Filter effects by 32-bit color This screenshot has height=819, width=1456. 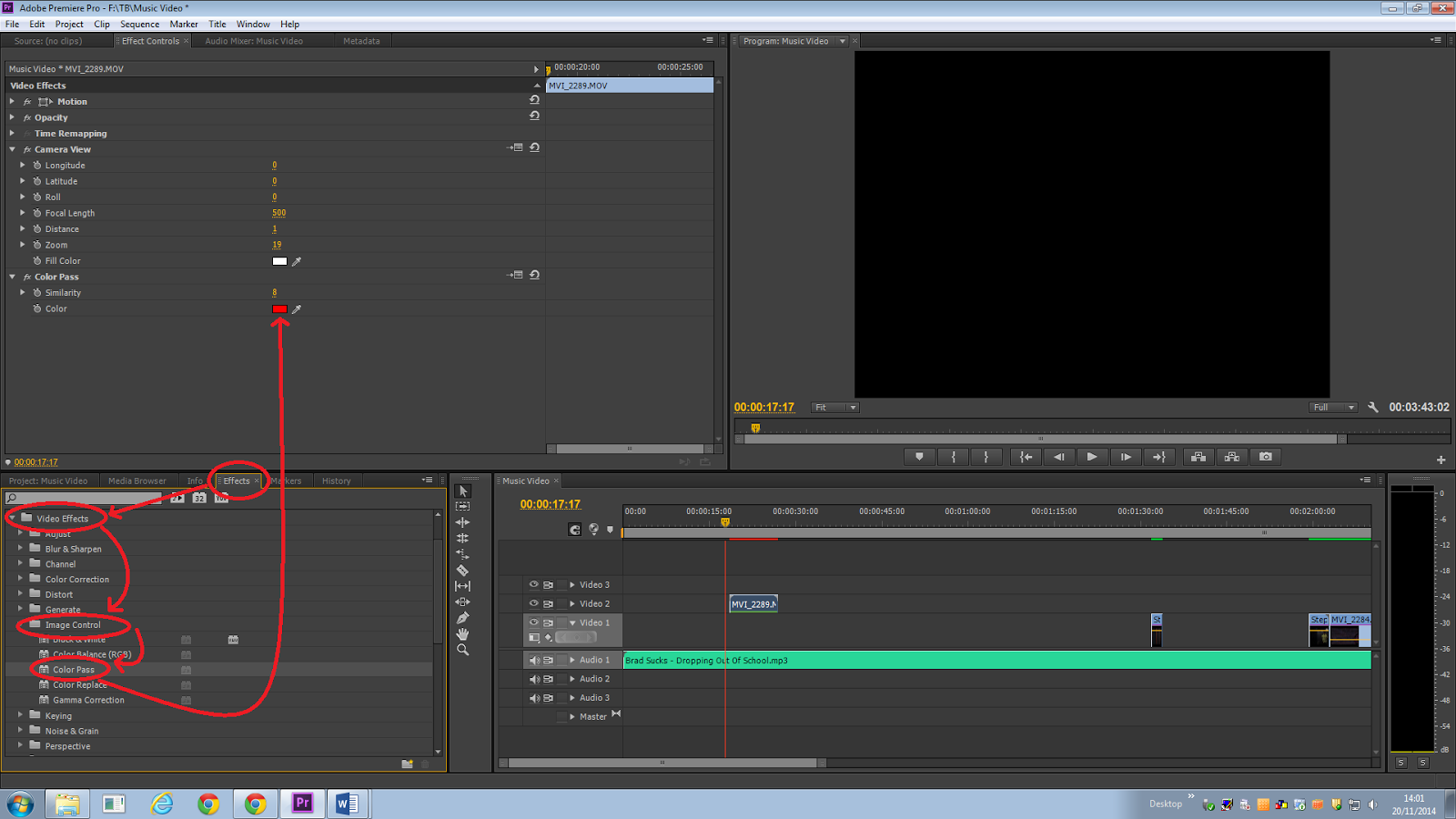199,498
